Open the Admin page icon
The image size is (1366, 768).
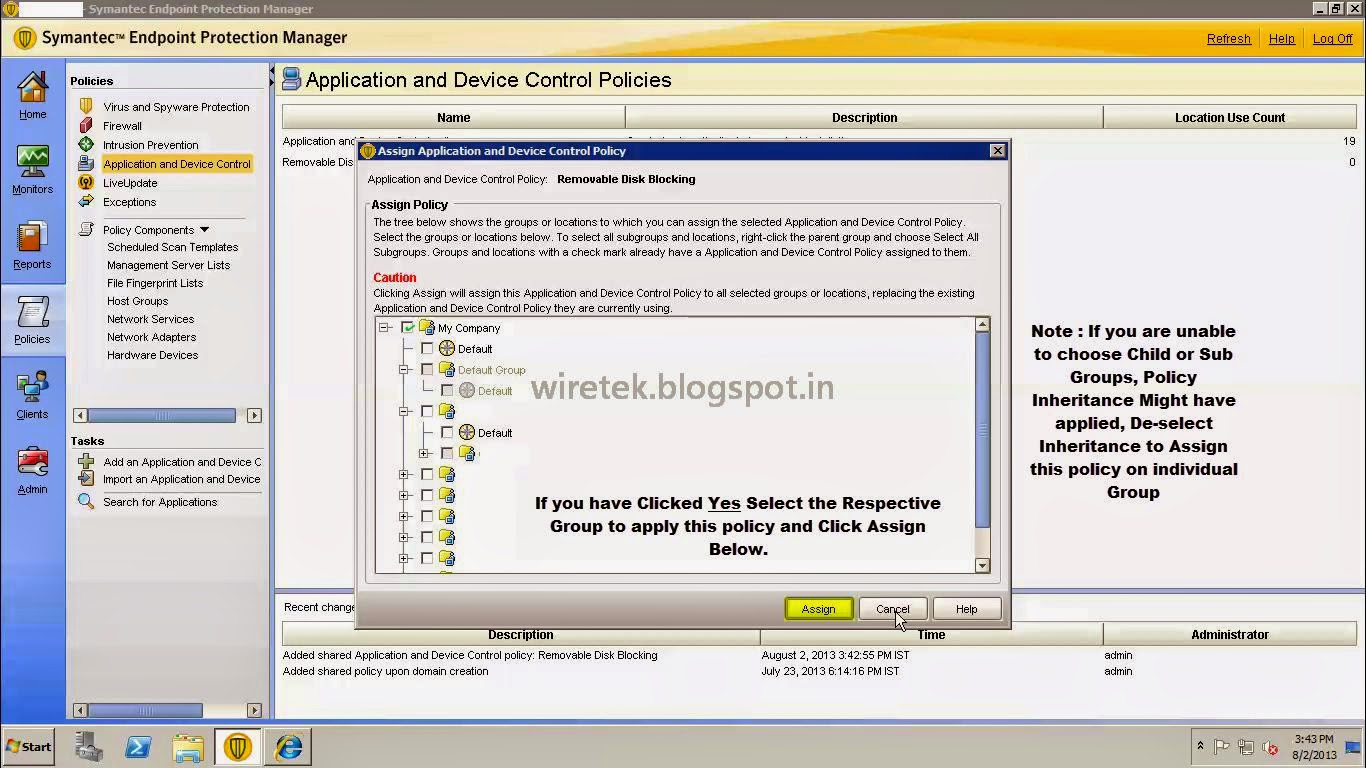32,463
